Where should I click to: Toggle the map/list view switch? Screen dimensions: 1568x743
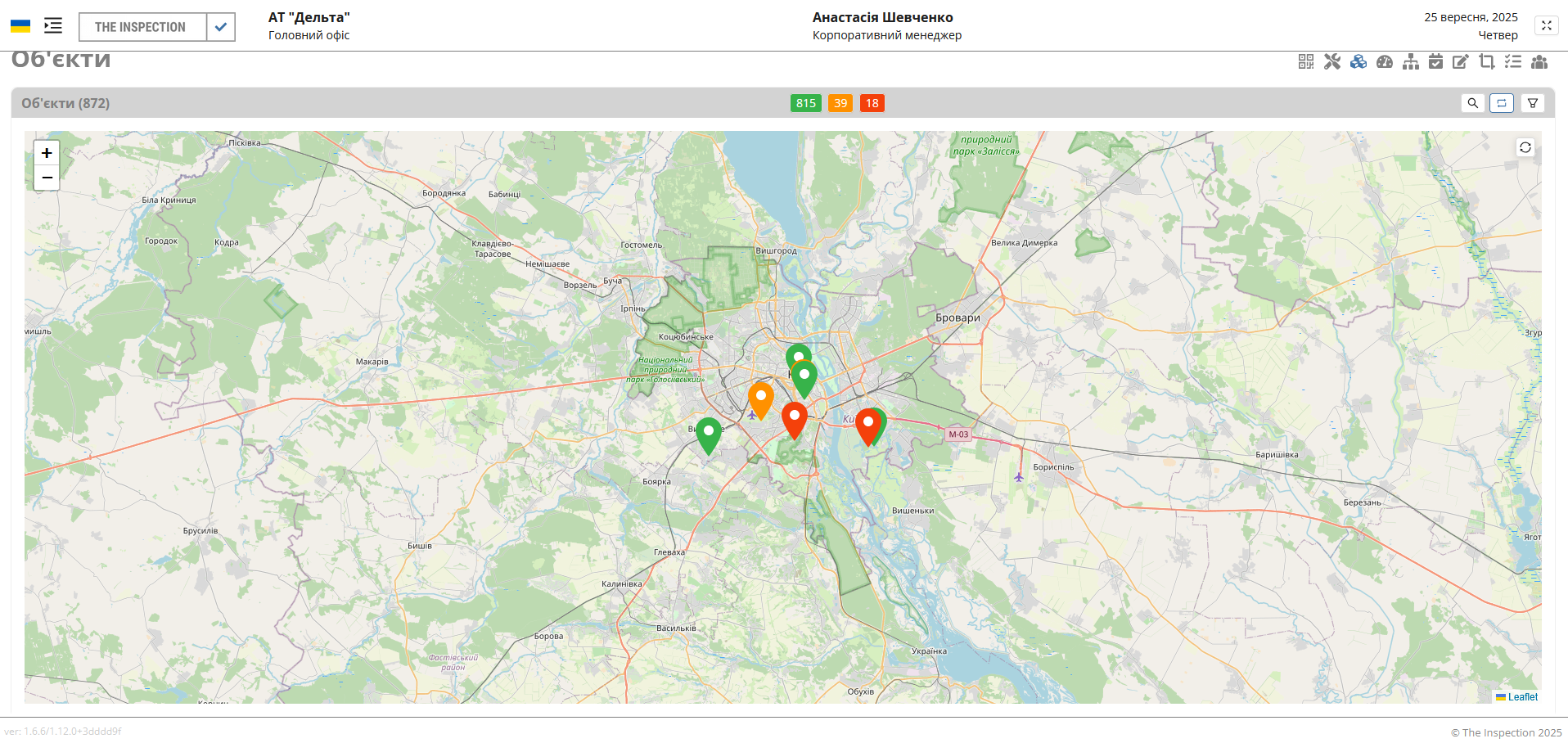click(1502, 103)
